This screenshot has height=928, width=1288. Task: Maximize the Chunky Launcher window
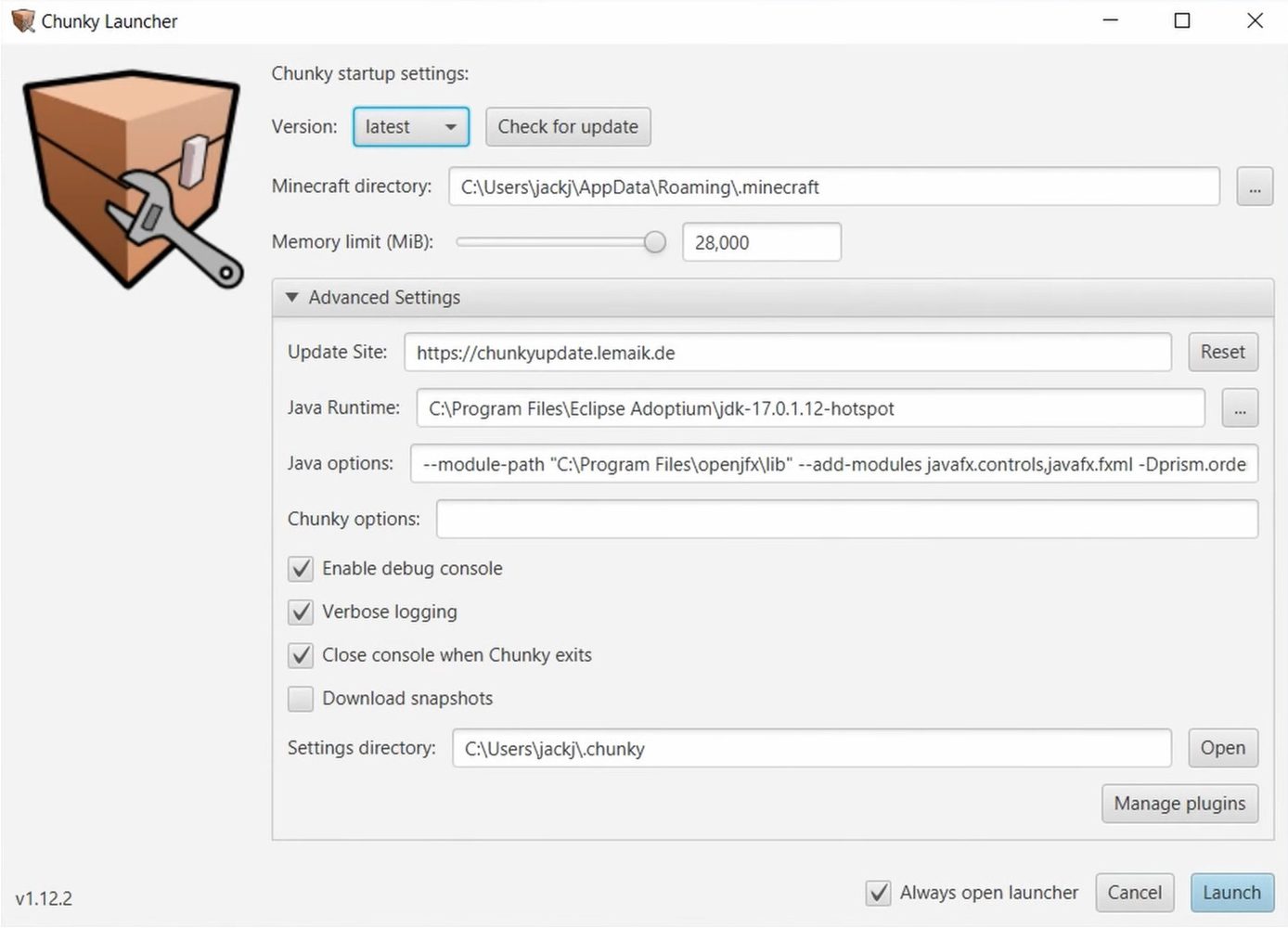tap(1182, 20)
